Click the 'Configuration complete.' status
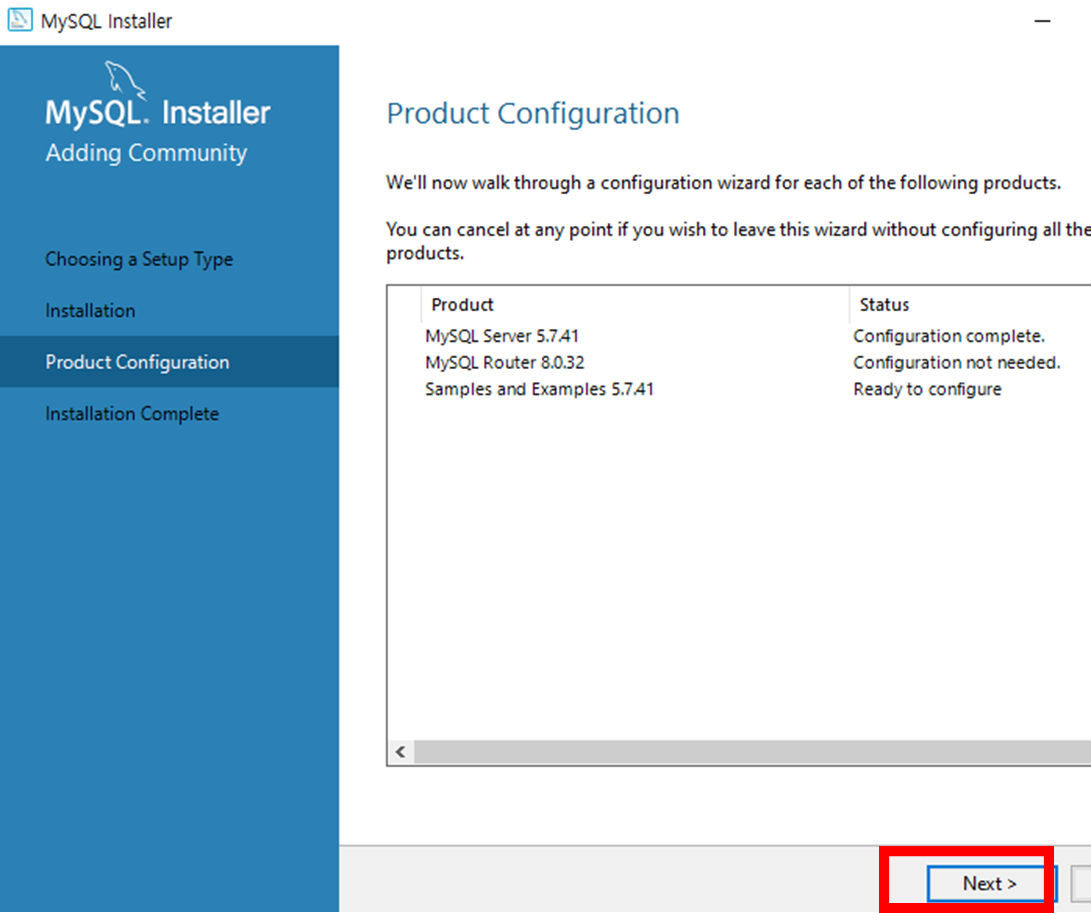The height and width of the screenshot is (913, 1091). point(949,336)
